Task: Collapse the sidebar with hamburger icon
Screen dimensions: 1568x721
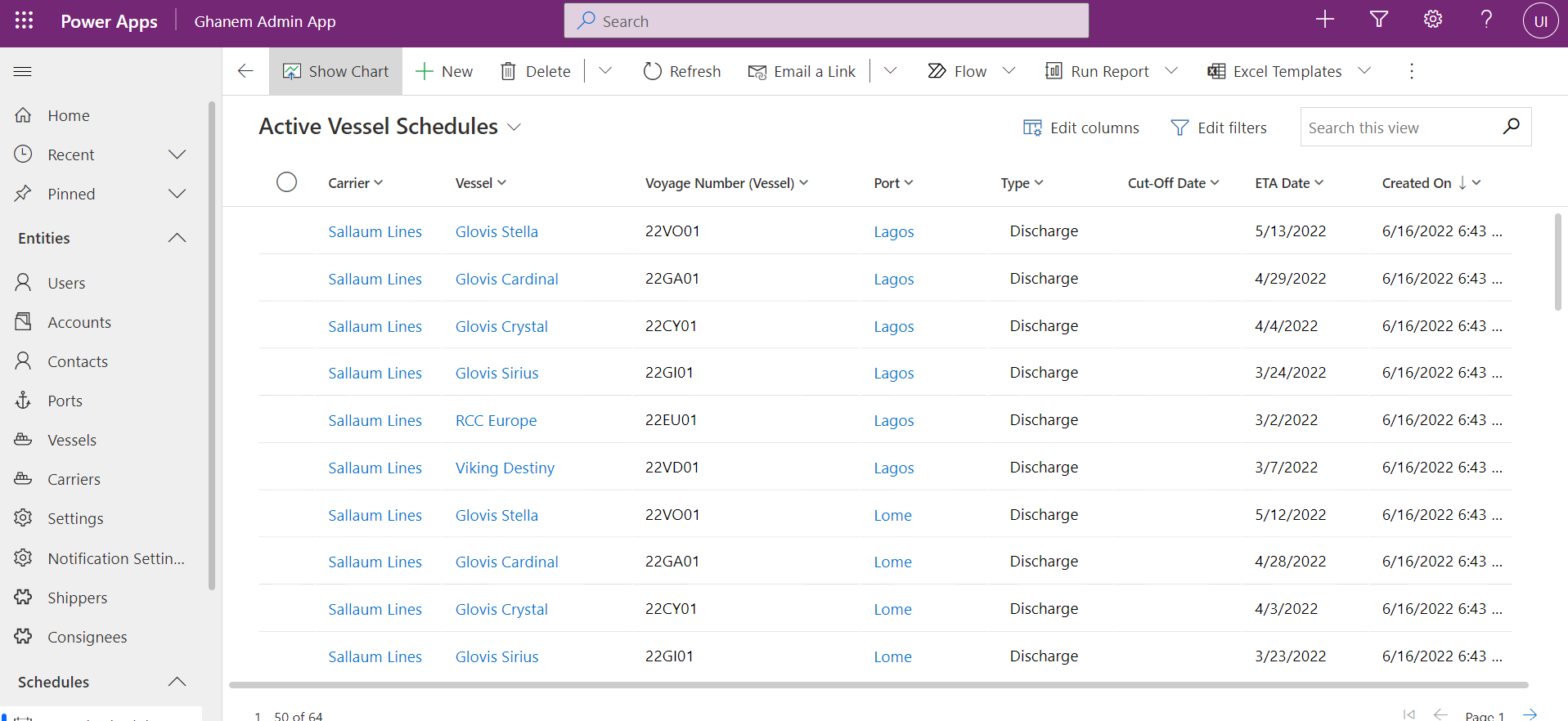Action: tap(23, 72)
